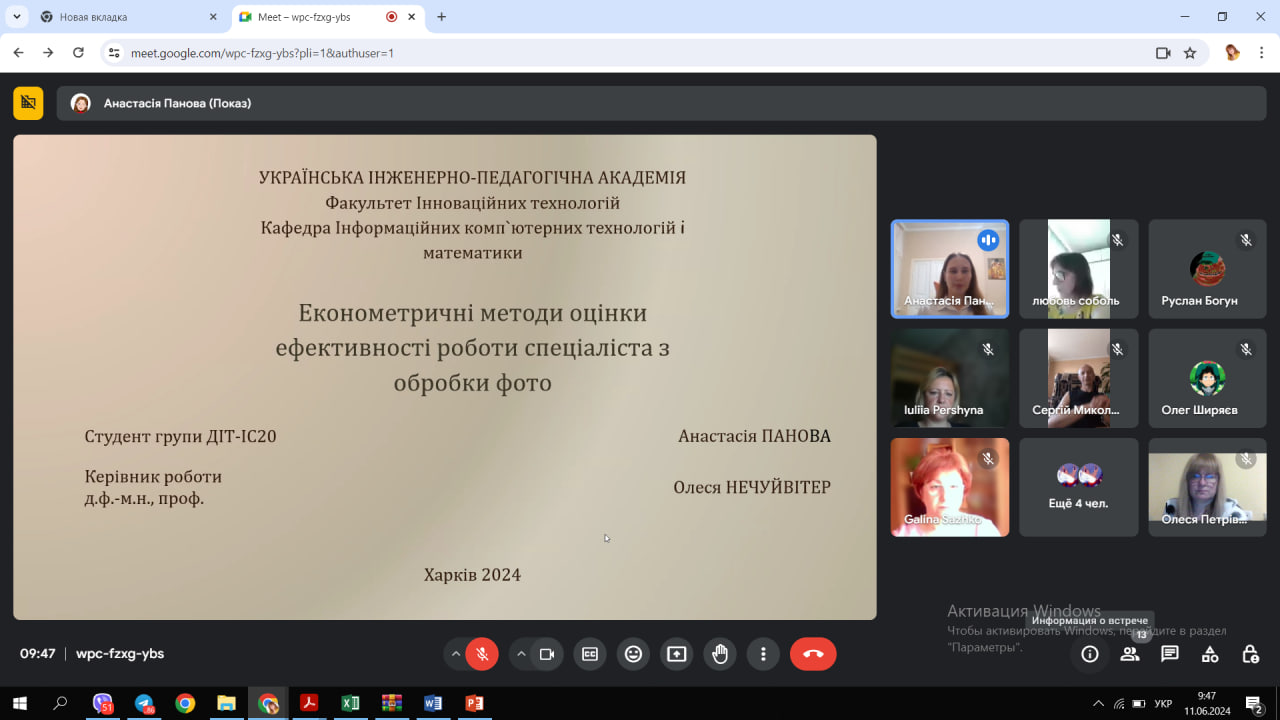The height and width of the screenshot is (720, 1280).
Task: Open the emoji reactions button
Action: [x=633, y=654]
